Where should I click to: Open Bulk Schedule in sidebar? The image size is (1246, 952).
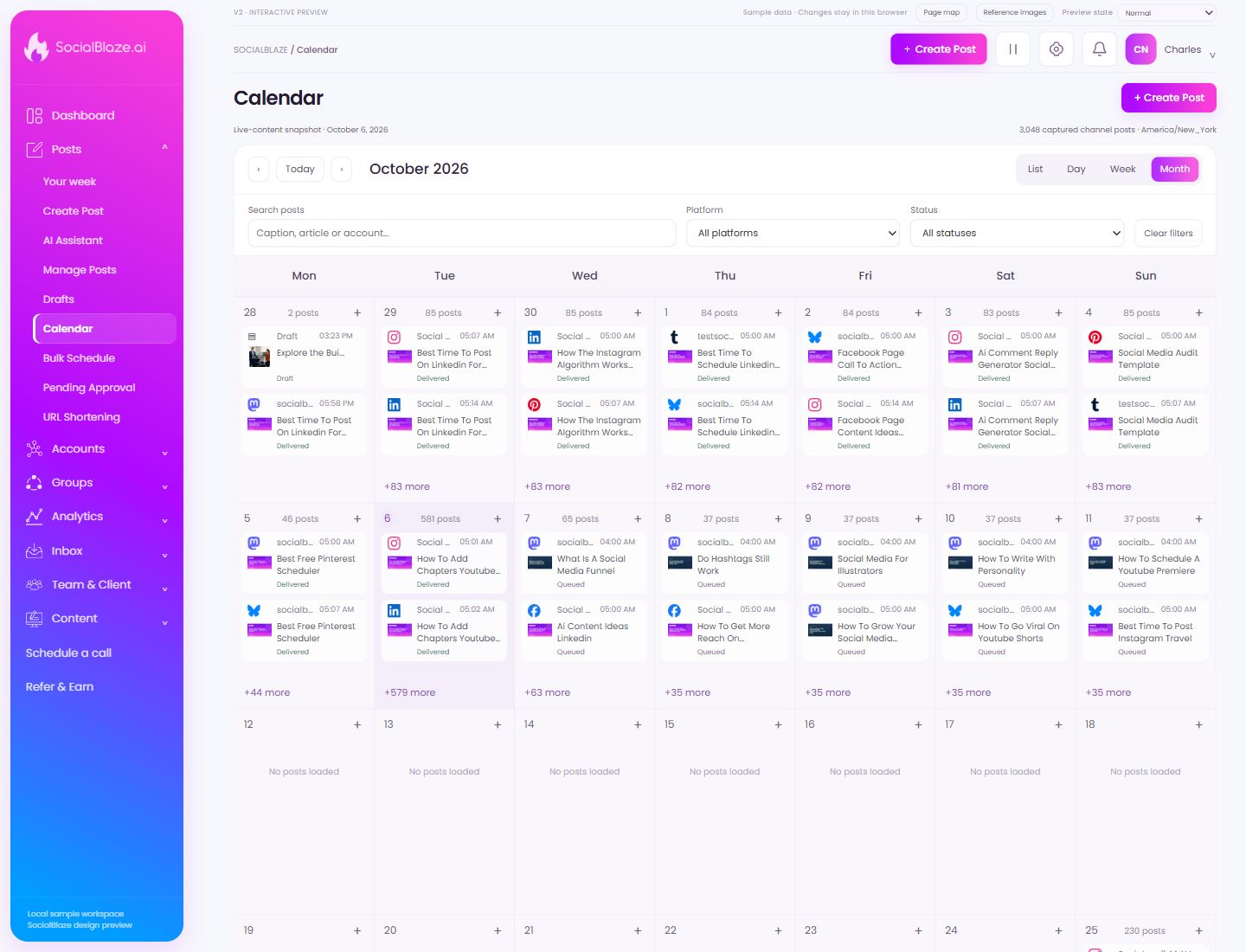coord(79,358)
